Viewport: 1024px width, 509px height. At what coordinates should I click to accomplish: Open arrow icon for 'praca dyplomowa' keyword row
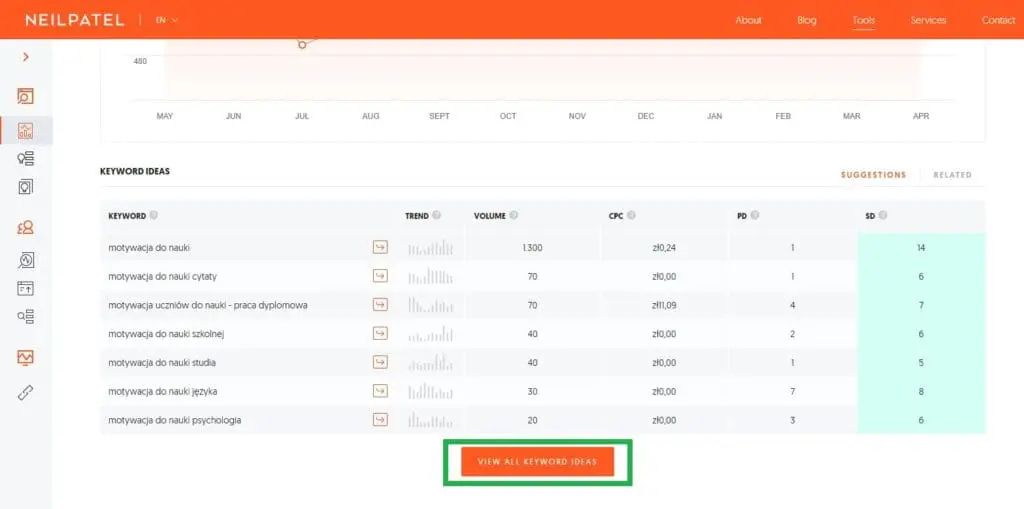(380, 304)
